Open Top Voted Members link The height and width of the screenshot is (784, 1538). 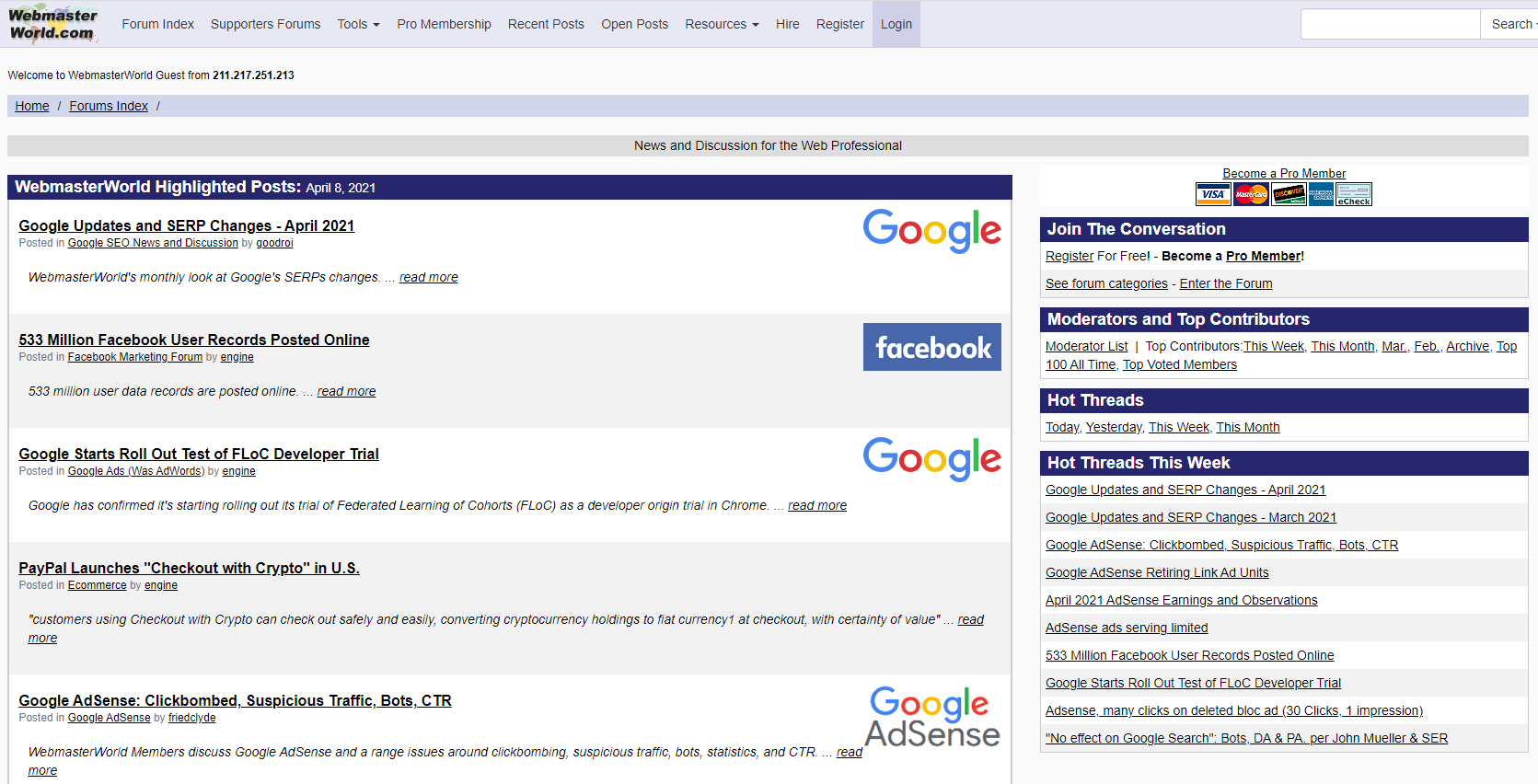coord(1180,364)
